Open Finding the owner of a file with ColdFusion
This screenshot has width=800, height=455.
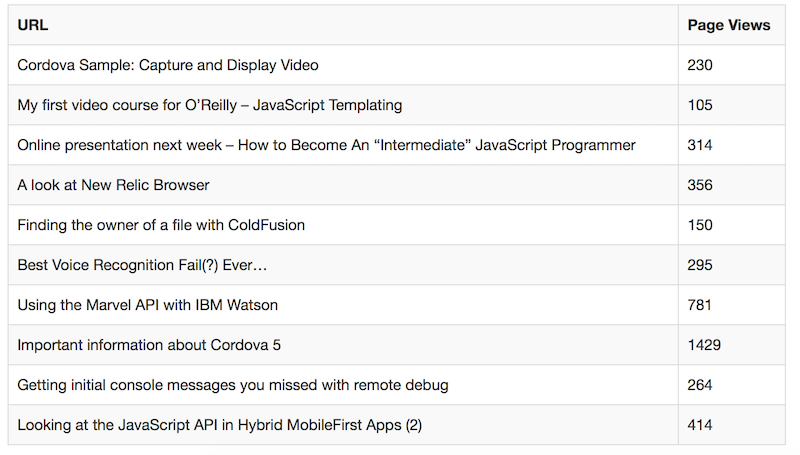[x=161, y=225]
